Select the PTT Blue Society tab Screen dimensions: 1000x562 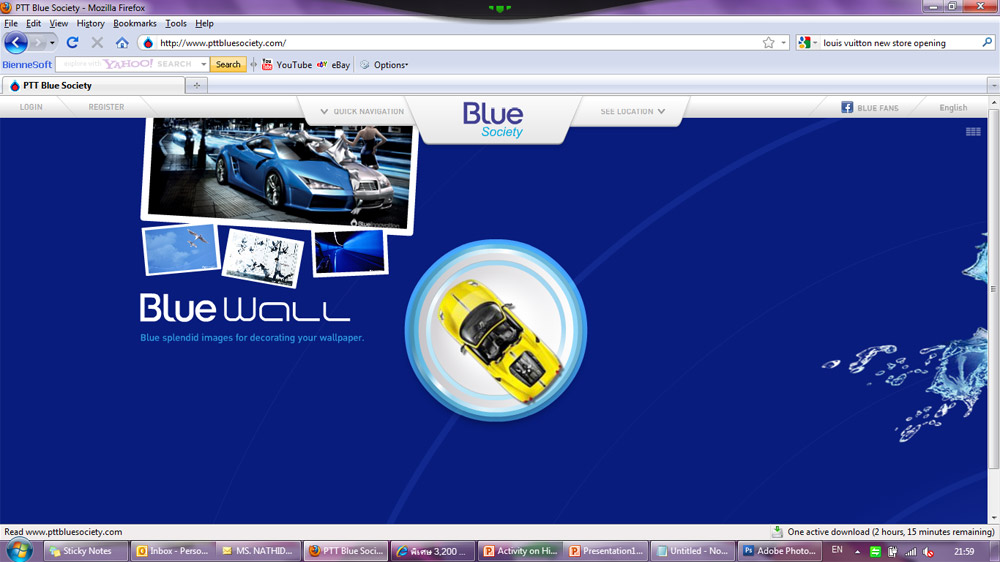pos(94,85)
